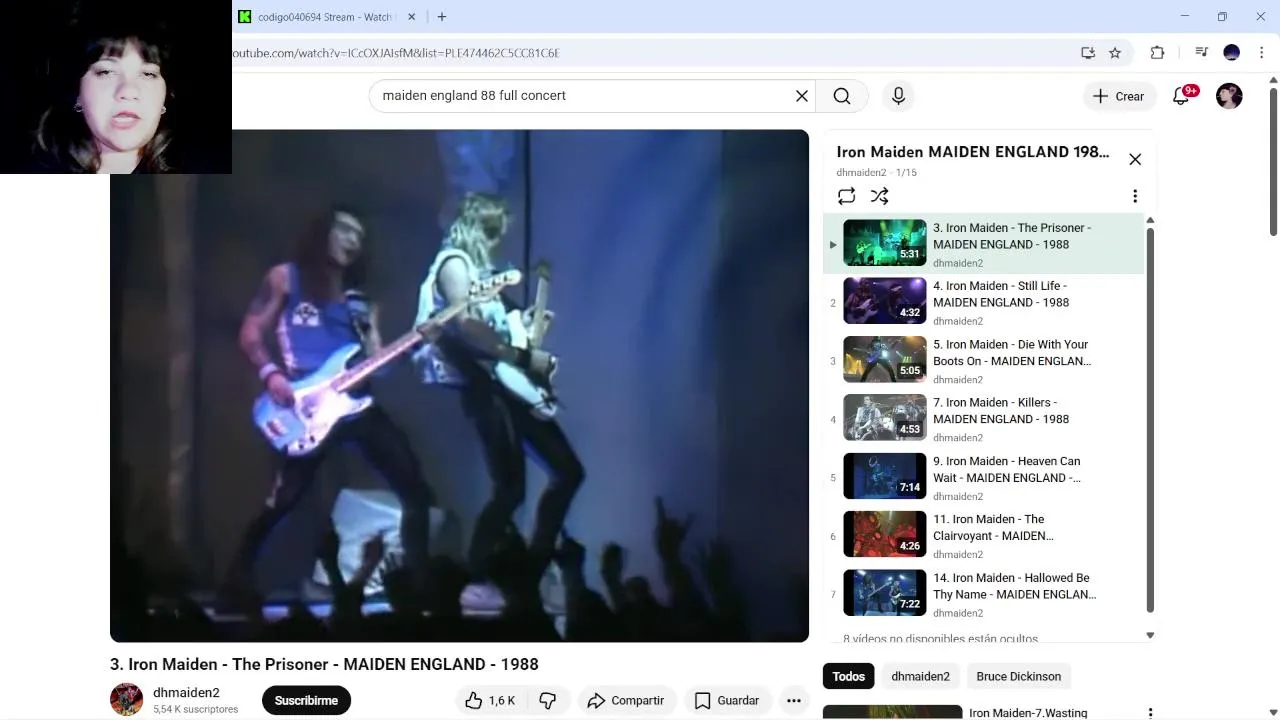This screenshot has height=720, width=1280.
Task: Select the codigo040694 Stream browser tab
Action: pos(325,17)
